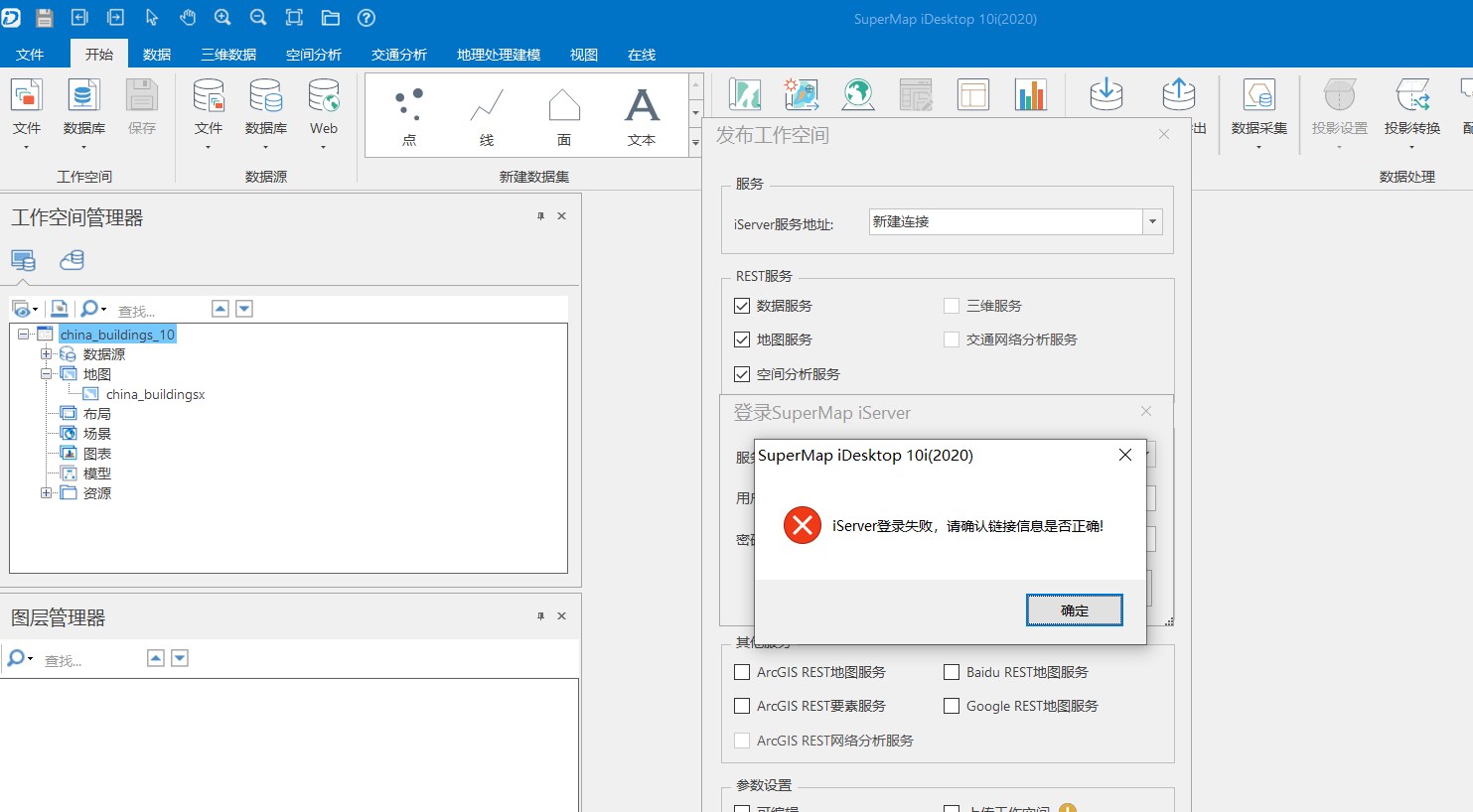Click the right arrow box icon in the top bar
The image size is (1473, 812).
[x=115, y=18]
